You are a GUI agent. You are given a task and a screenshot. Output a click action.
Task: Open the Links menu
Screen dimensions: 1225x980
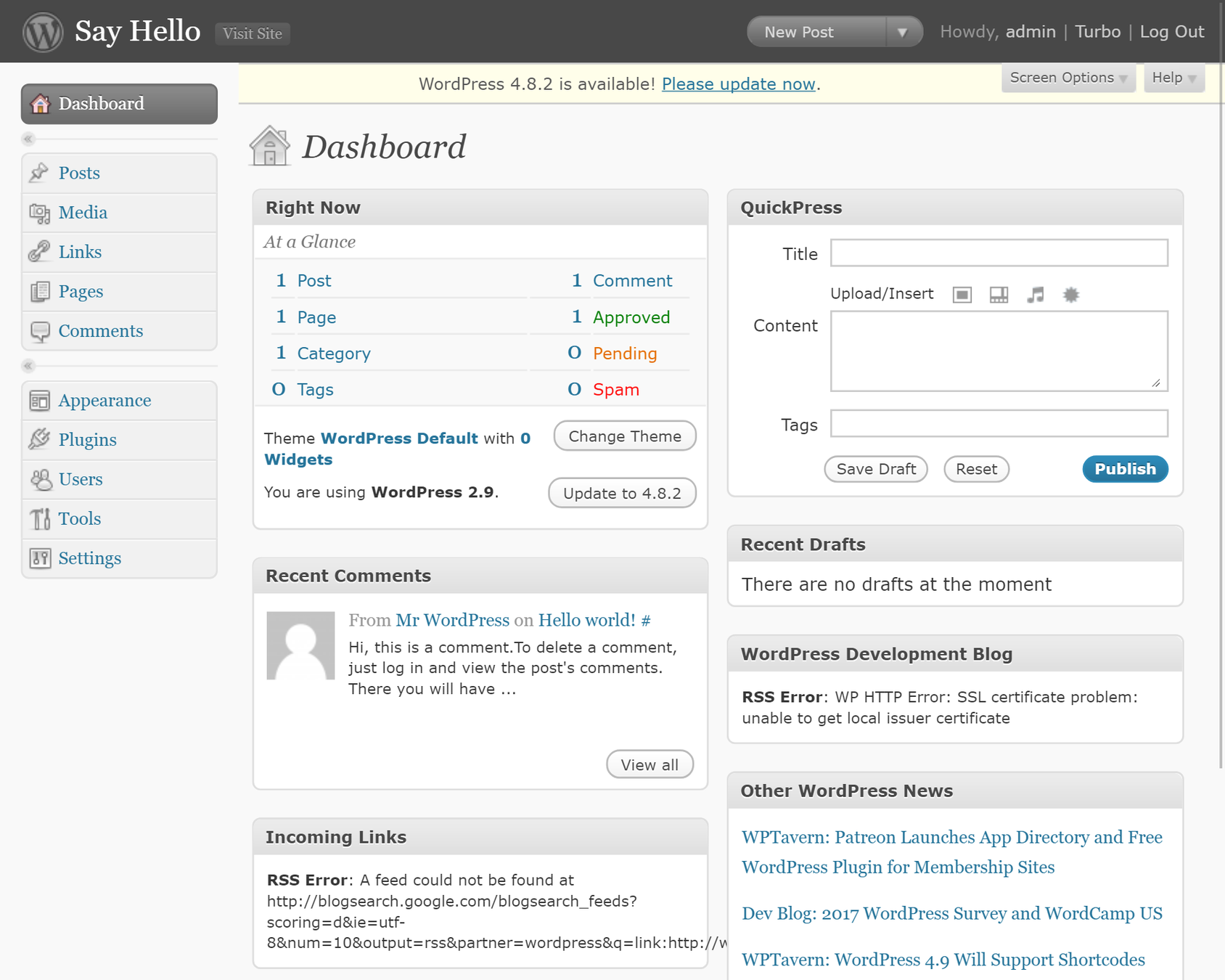click(120, 252)
